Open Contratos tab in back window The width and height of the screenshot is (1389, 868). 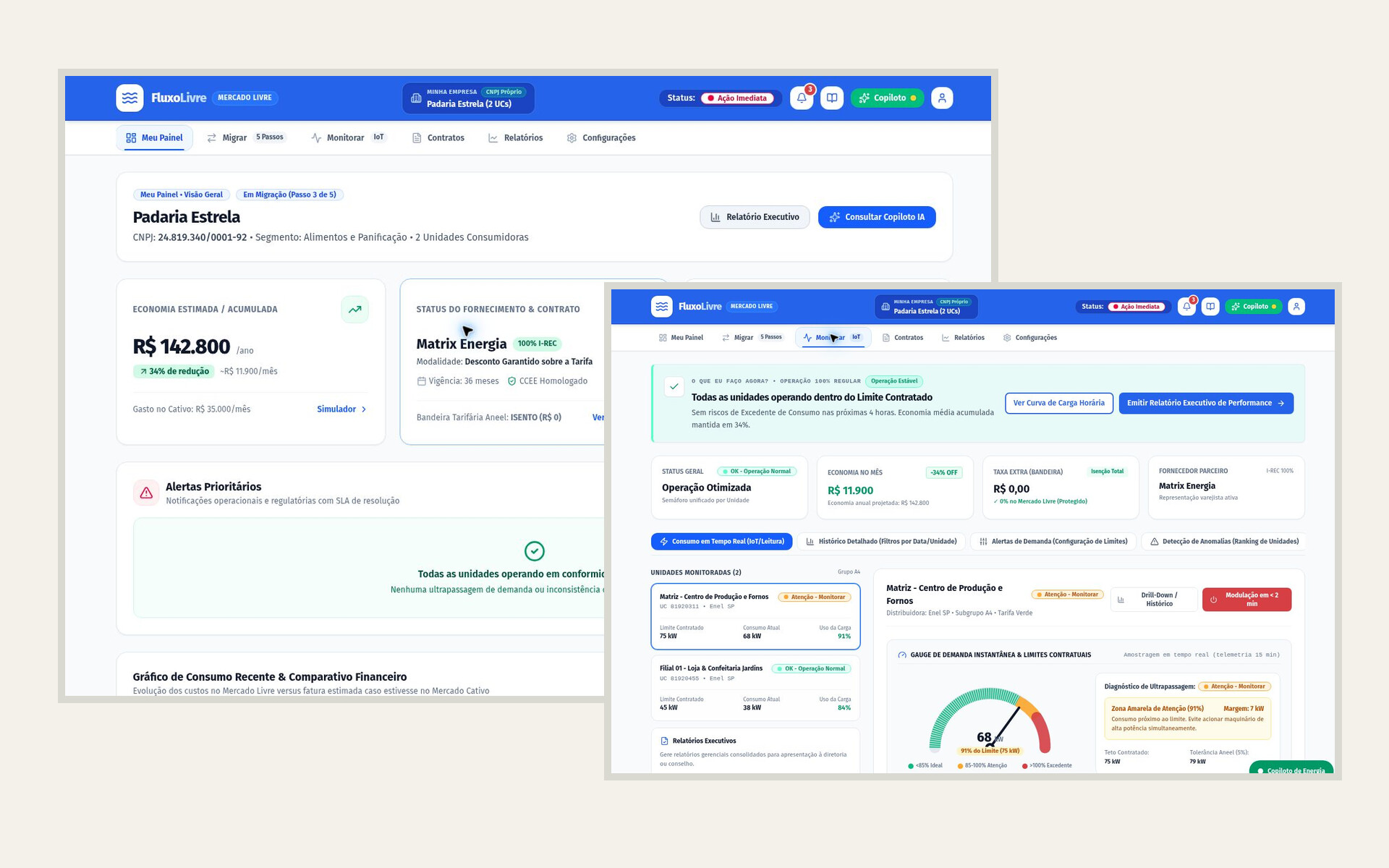(x=438, y=137)
